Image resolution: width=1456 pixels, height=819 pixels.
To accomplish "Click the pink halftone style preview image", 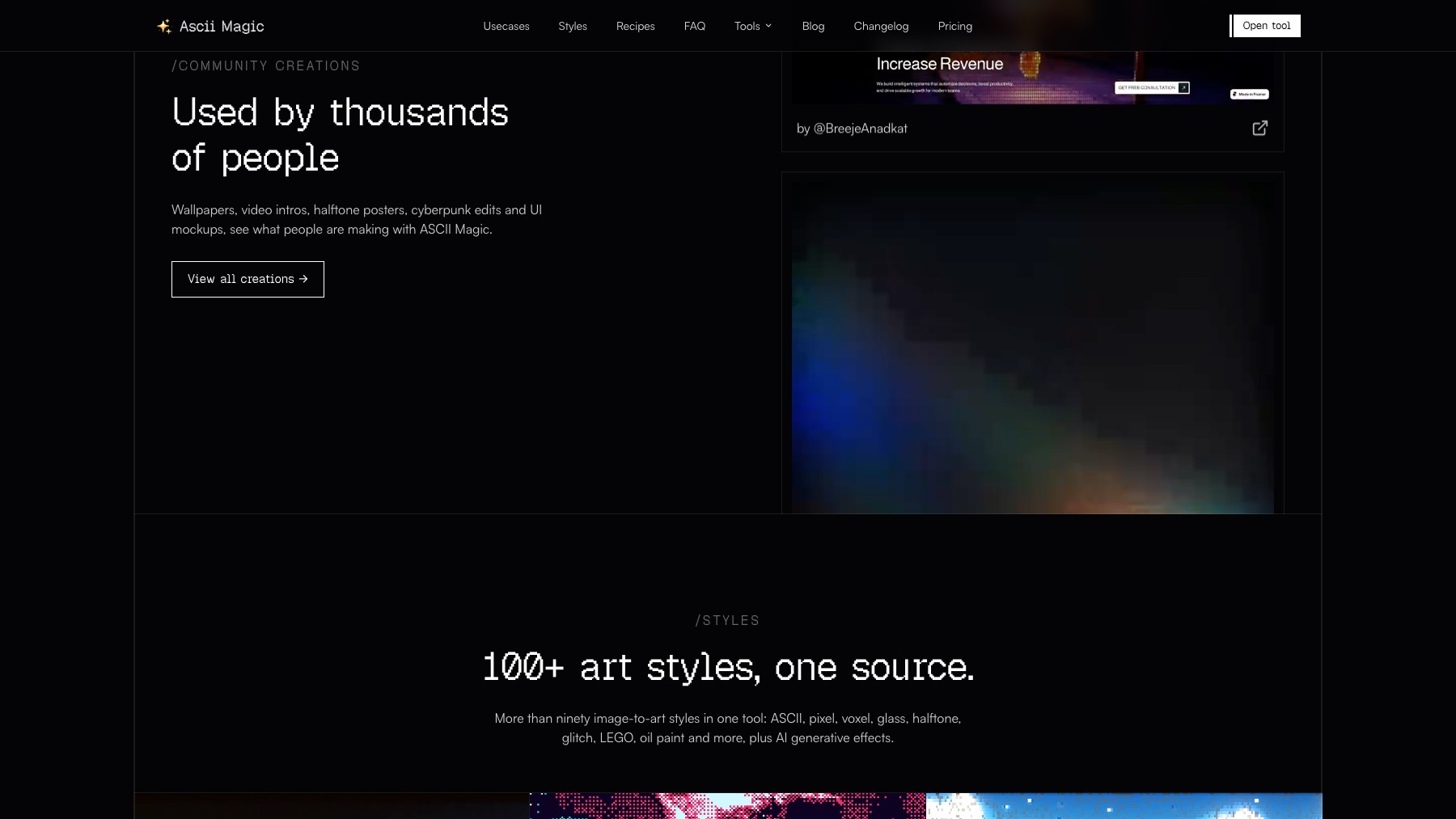I will (x=727, y=806).
